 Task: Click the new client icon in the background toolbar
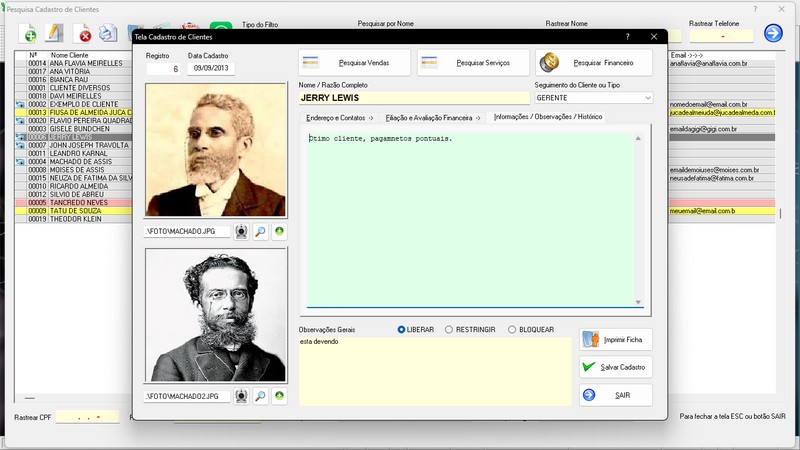click(x=28, y=34)
